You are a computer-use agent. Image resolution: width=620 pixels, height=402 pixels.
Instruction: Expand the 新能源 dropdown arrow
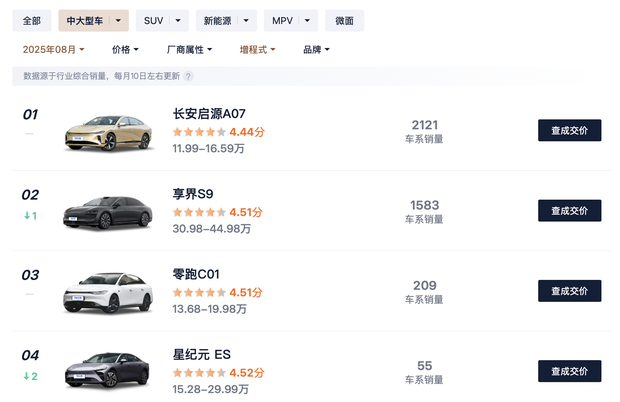(246, 21)
